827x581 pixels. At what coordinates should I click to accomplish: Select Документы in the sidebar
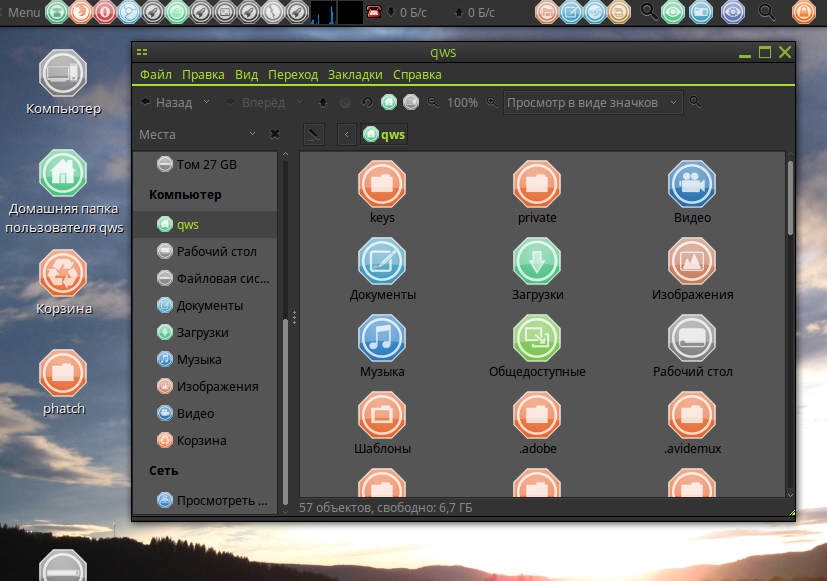(205, 305)
